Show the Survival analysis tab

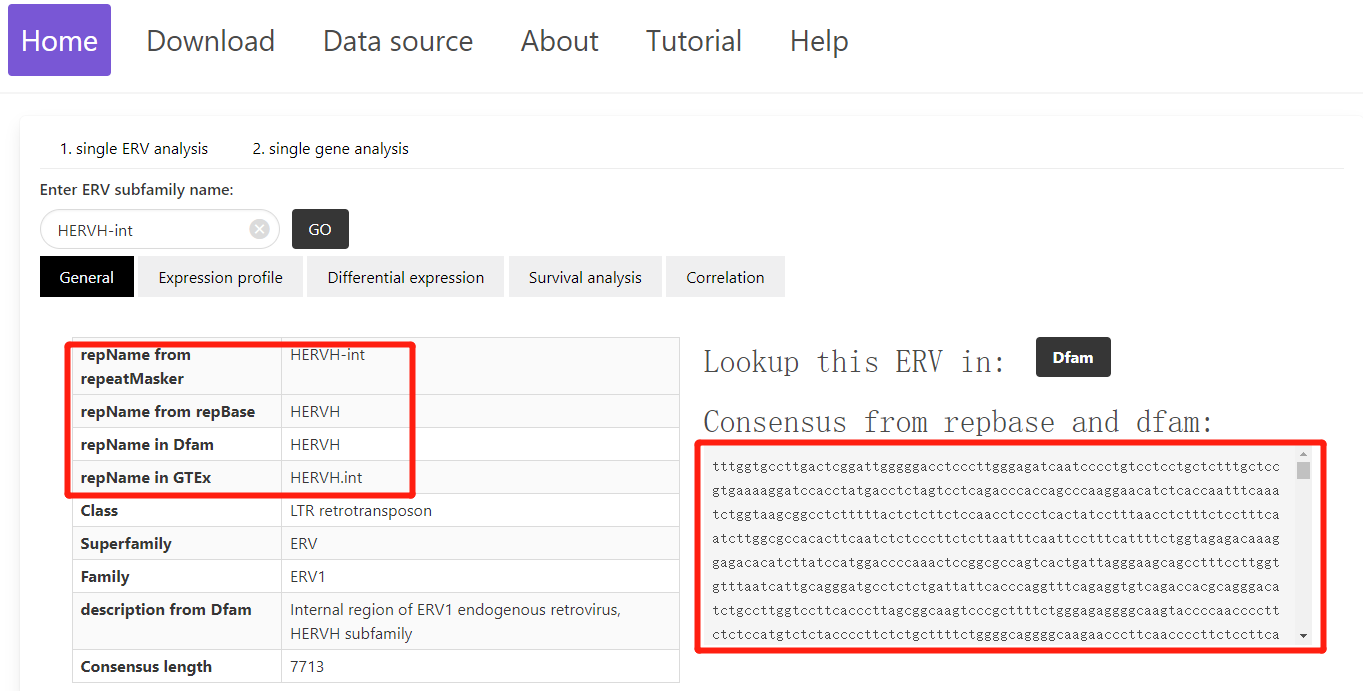(585, 277)
